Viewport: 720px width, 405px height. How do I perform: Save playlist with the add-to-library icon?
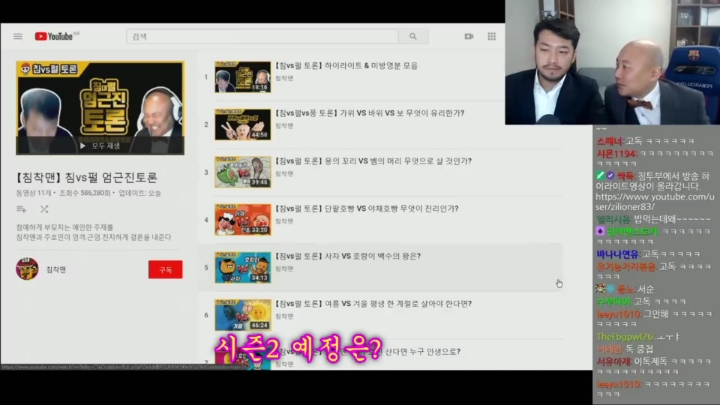[x=21, y=209]
